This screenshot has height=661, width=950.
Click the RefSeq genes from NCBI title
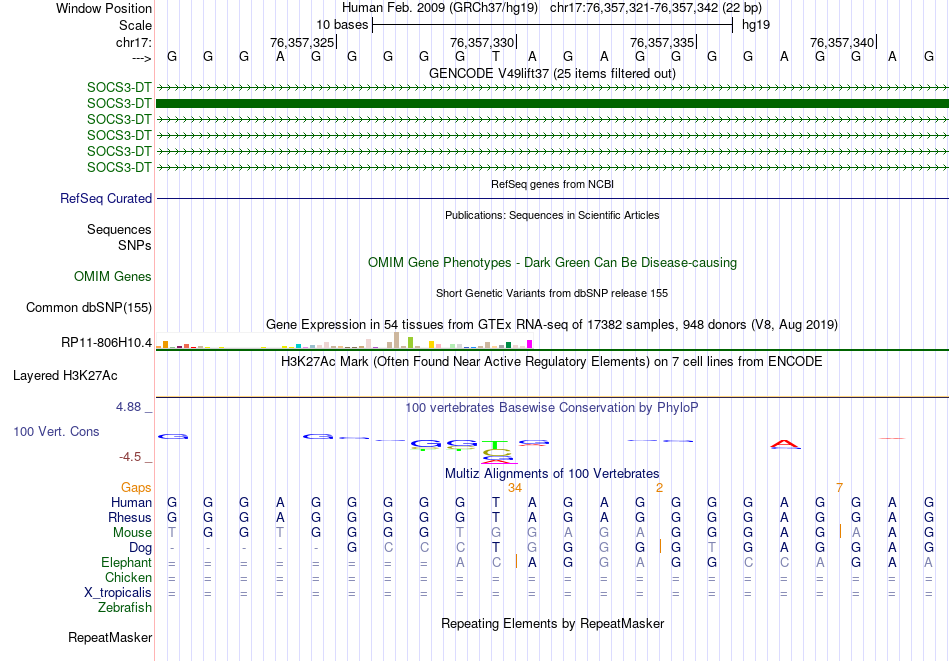click(552, 184)
